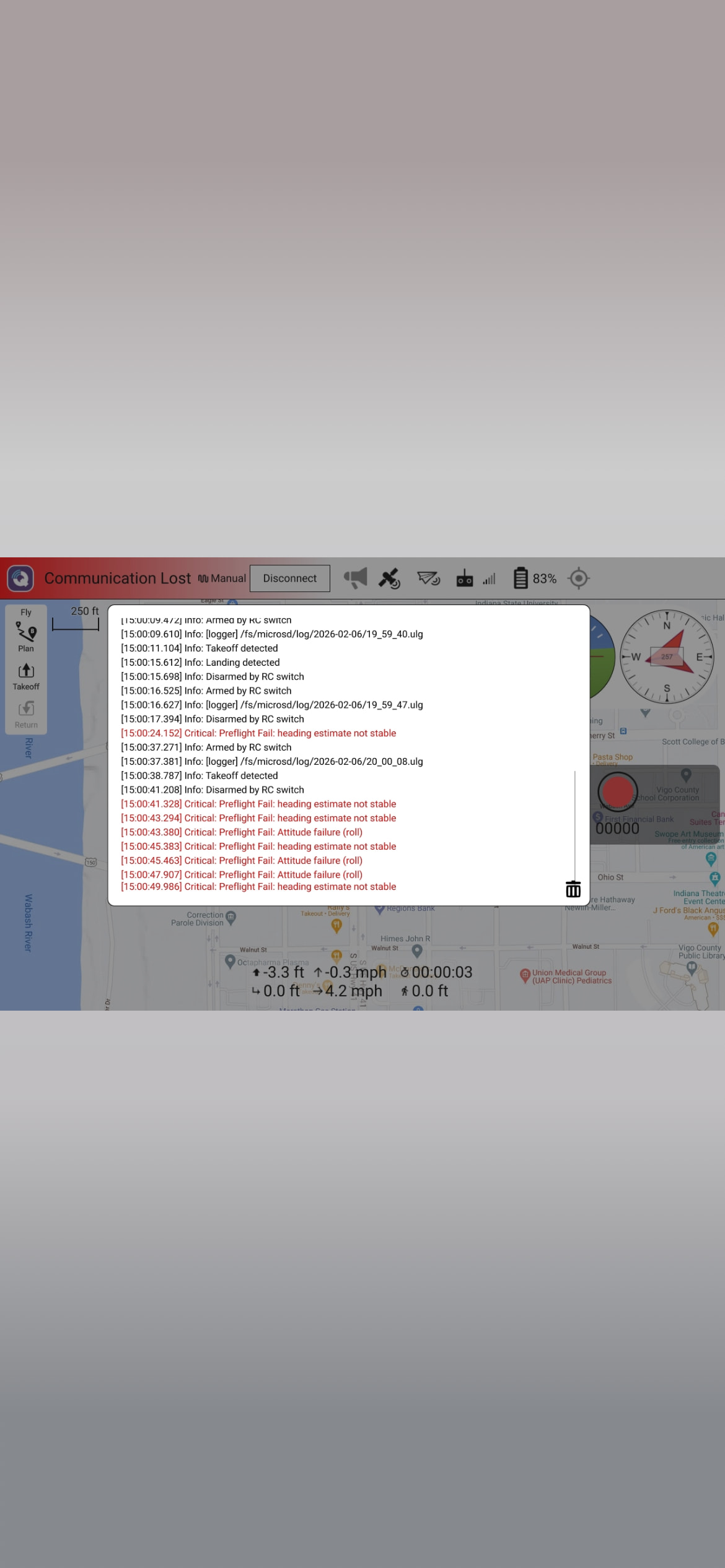Select the Union Medical Group map marker
This screenshot has height=1568, width=725.
point(525,974)
